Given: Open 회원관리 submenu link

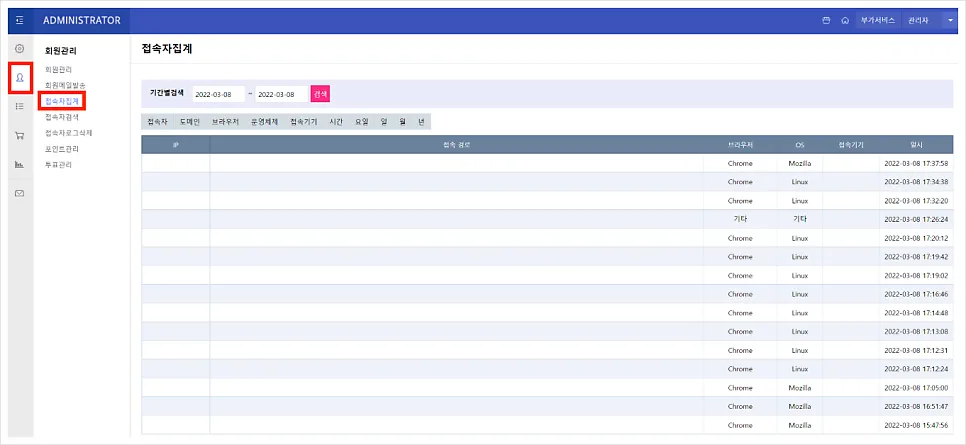Looking at the screenshot, I should pos(58,70).
